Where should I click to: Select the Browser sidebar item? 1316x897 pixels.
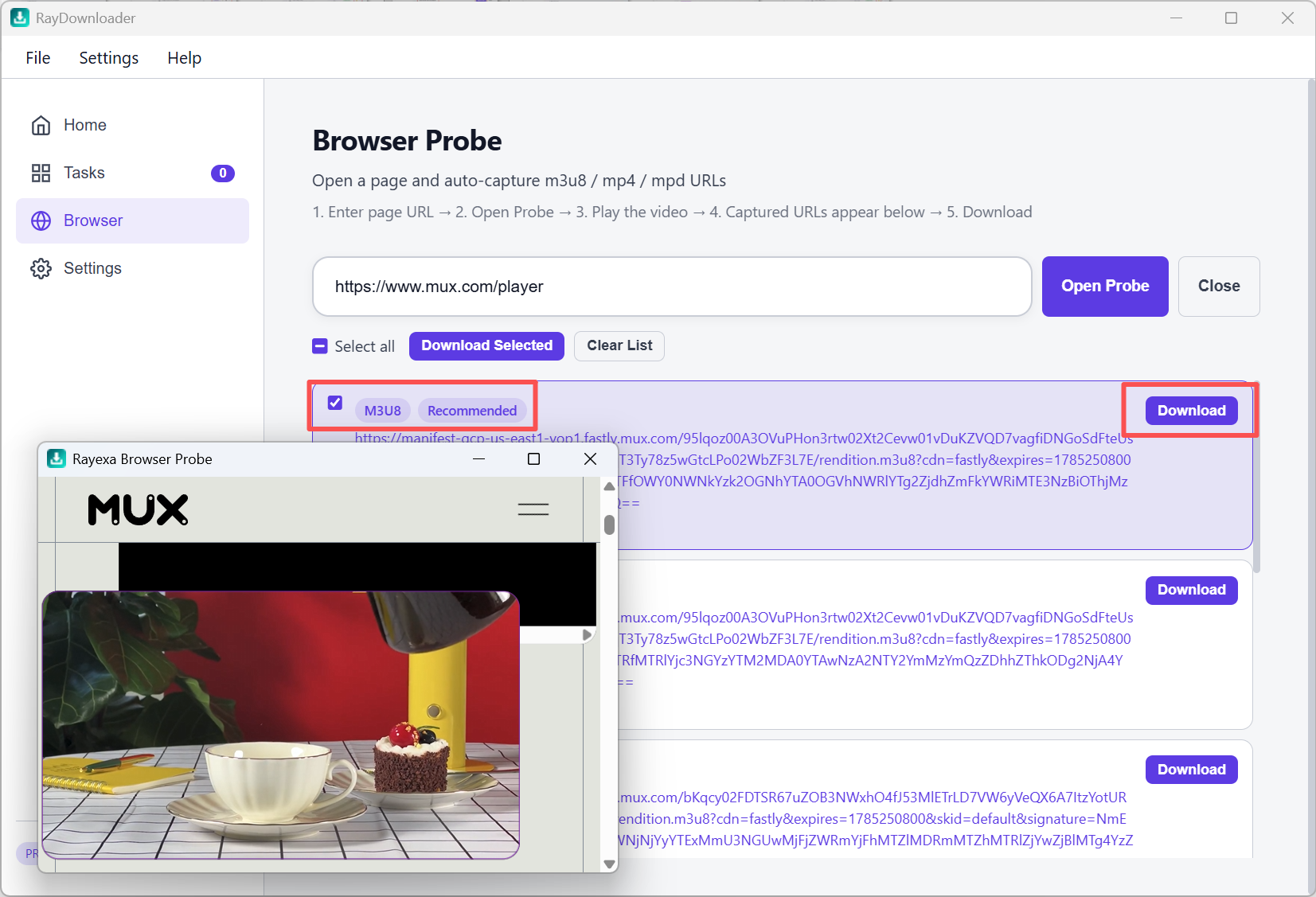[132, 220]
